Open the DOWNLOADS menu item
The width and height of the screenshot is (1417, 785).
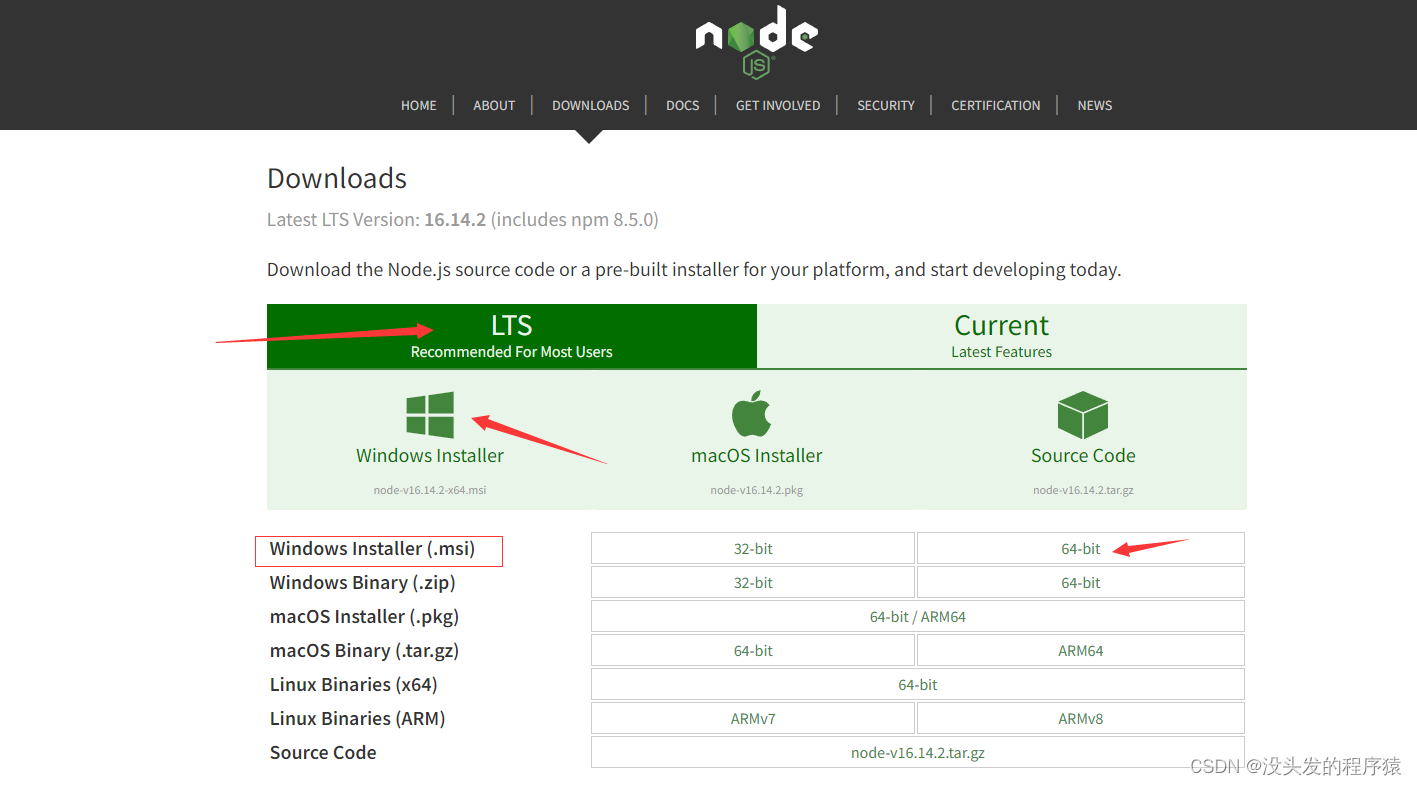point(591,105)
